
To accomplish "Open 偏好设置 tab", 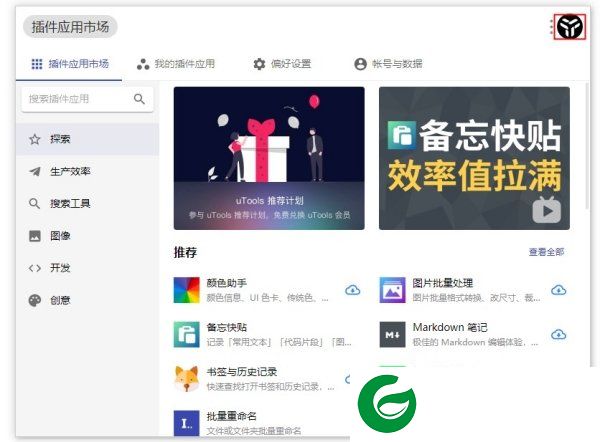I will point(282,64).
